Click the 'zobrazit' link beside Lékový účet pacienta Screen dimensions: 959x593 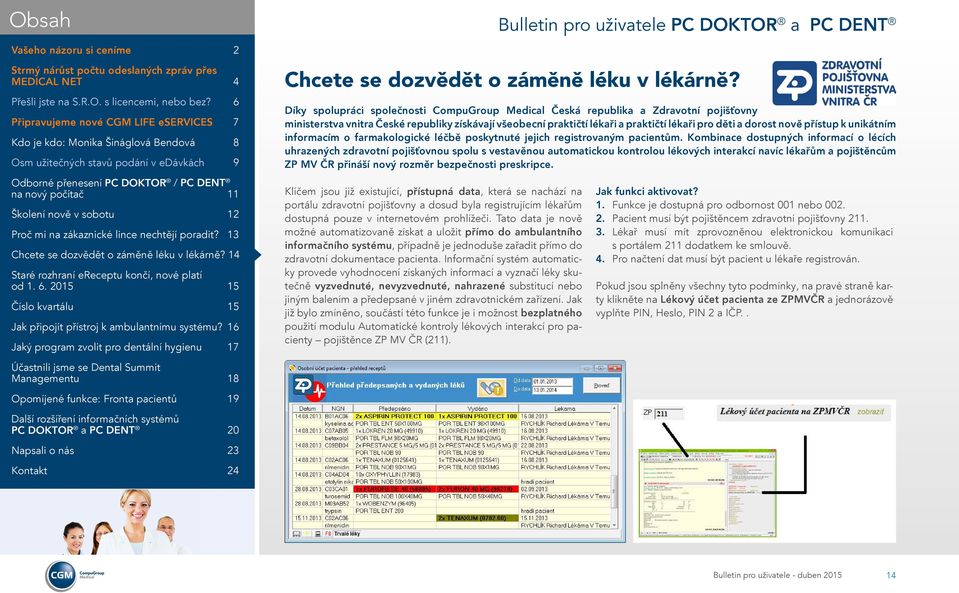click(x=870, y=411)
